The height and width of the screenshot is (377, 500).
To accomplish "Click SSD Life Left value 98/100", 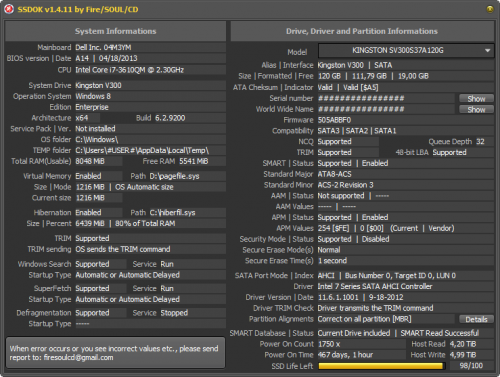I will [x=471, y=366].
